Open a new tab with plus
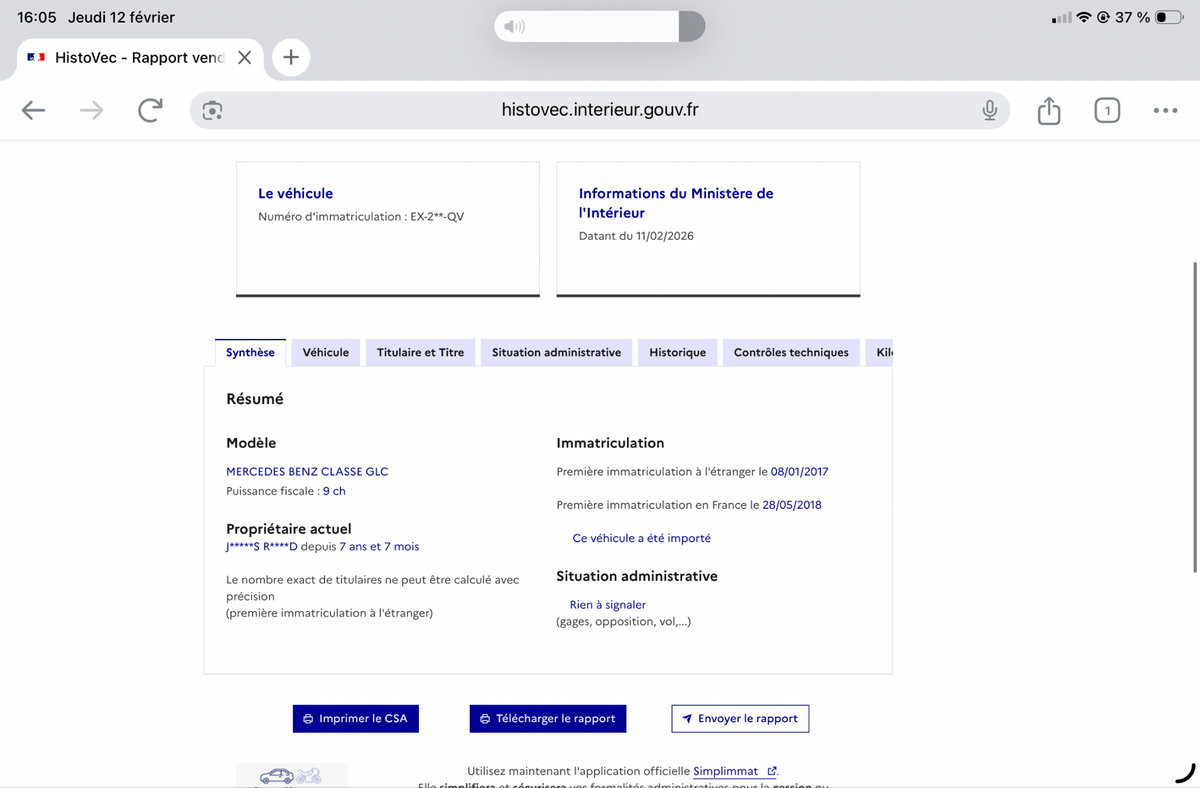 tap(291, 57)
